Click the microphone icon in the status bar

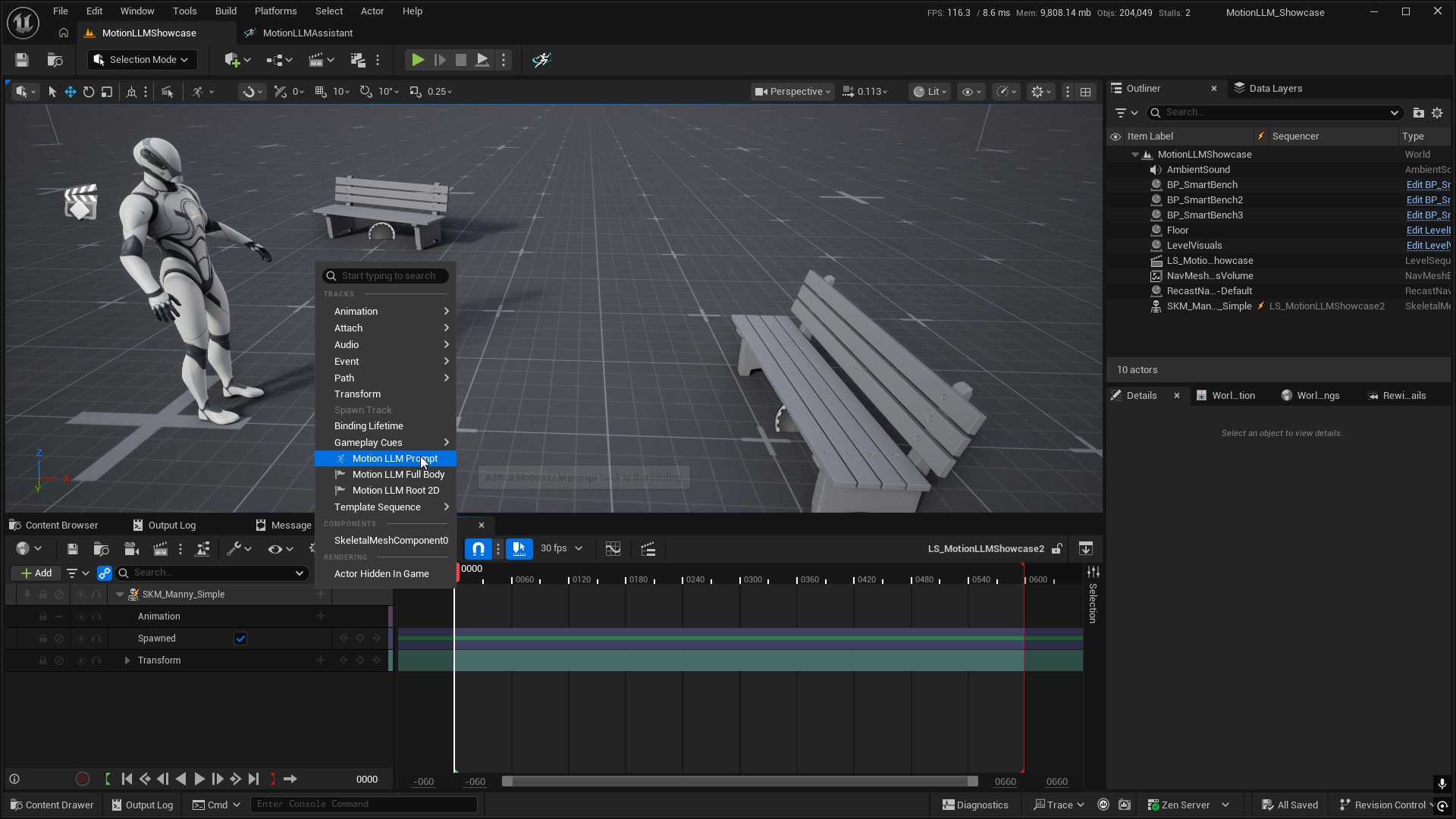click(1442, 783)
